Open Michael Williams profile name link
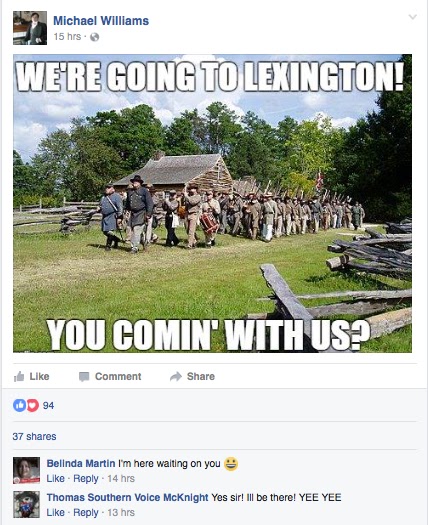 click(101, 21)
